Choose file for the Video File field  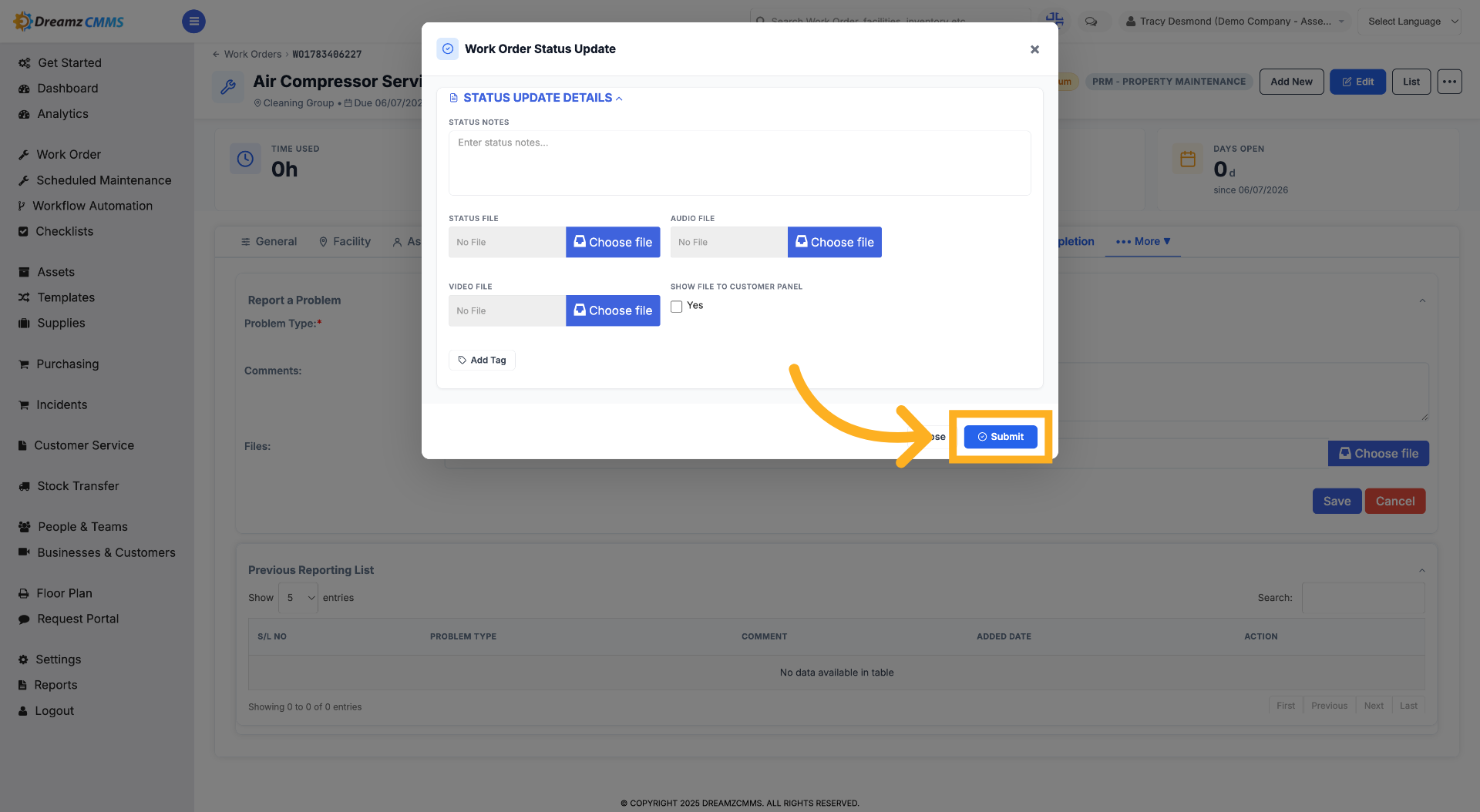click(613, 310)
